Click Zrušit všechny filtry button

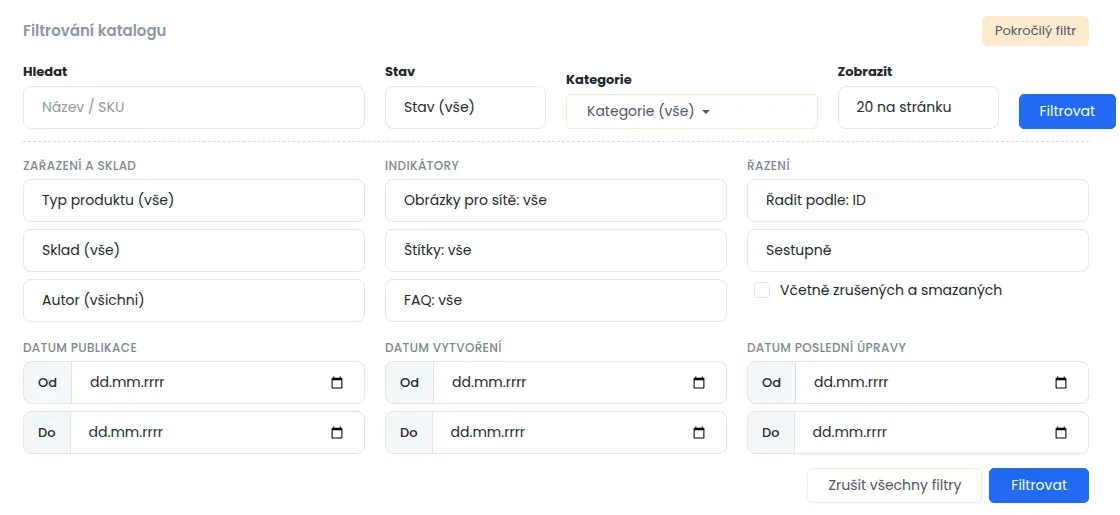pyautogui.click(x=894, y=486)
